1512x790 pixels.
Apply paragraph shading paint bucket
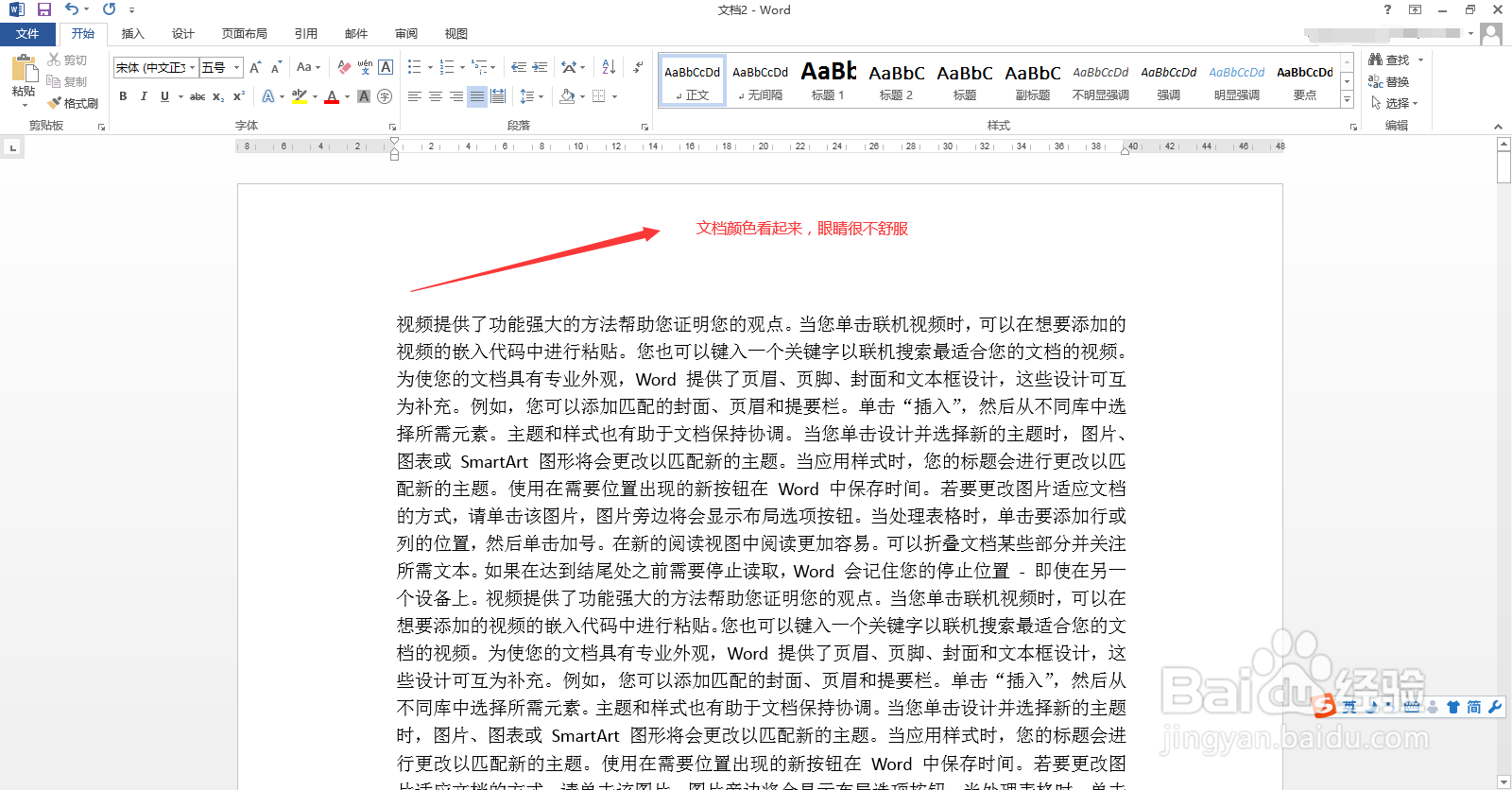567,96
